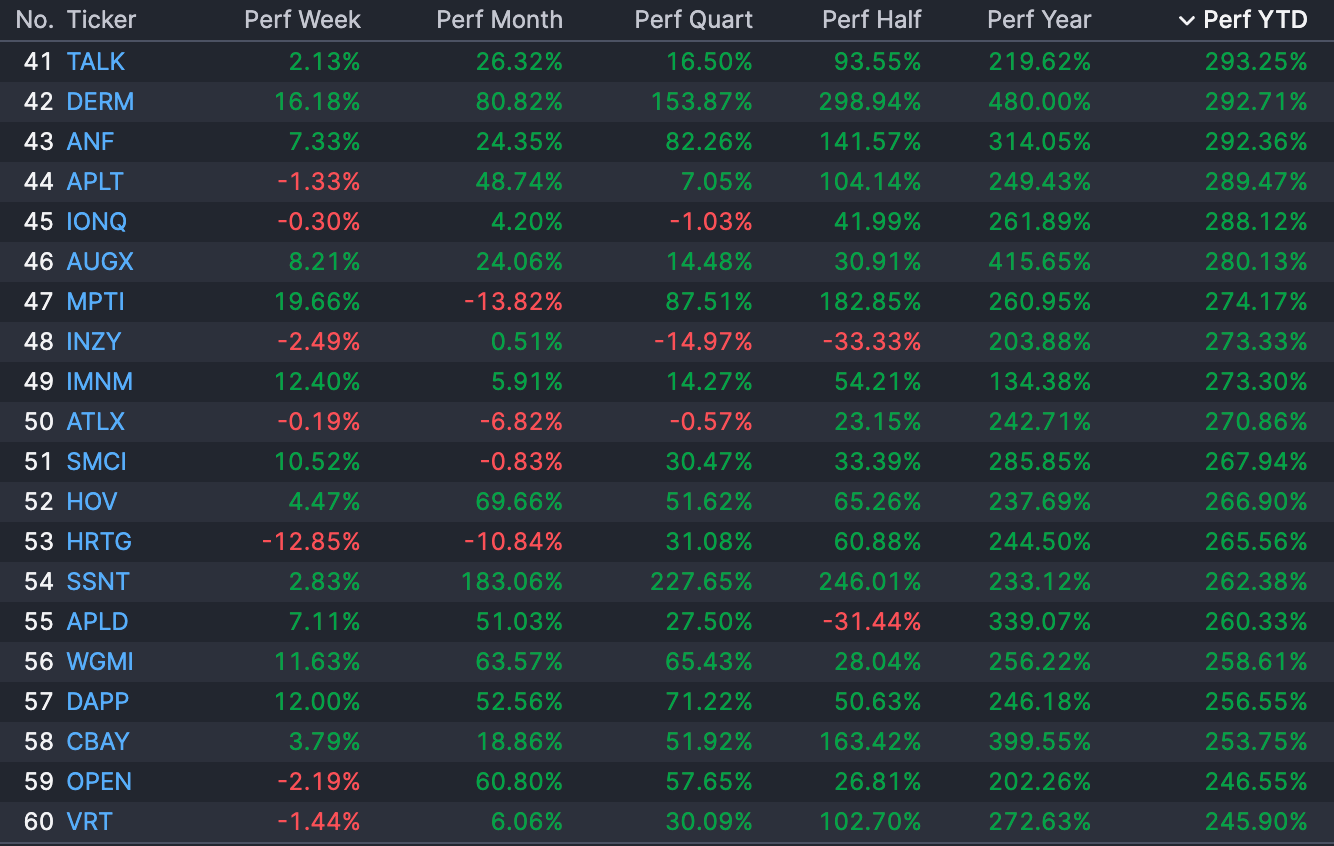Screen dimensions: 1334x846
Task: Select IMNM's Perf Year value 134.38%
Action: coord(1040,382)
